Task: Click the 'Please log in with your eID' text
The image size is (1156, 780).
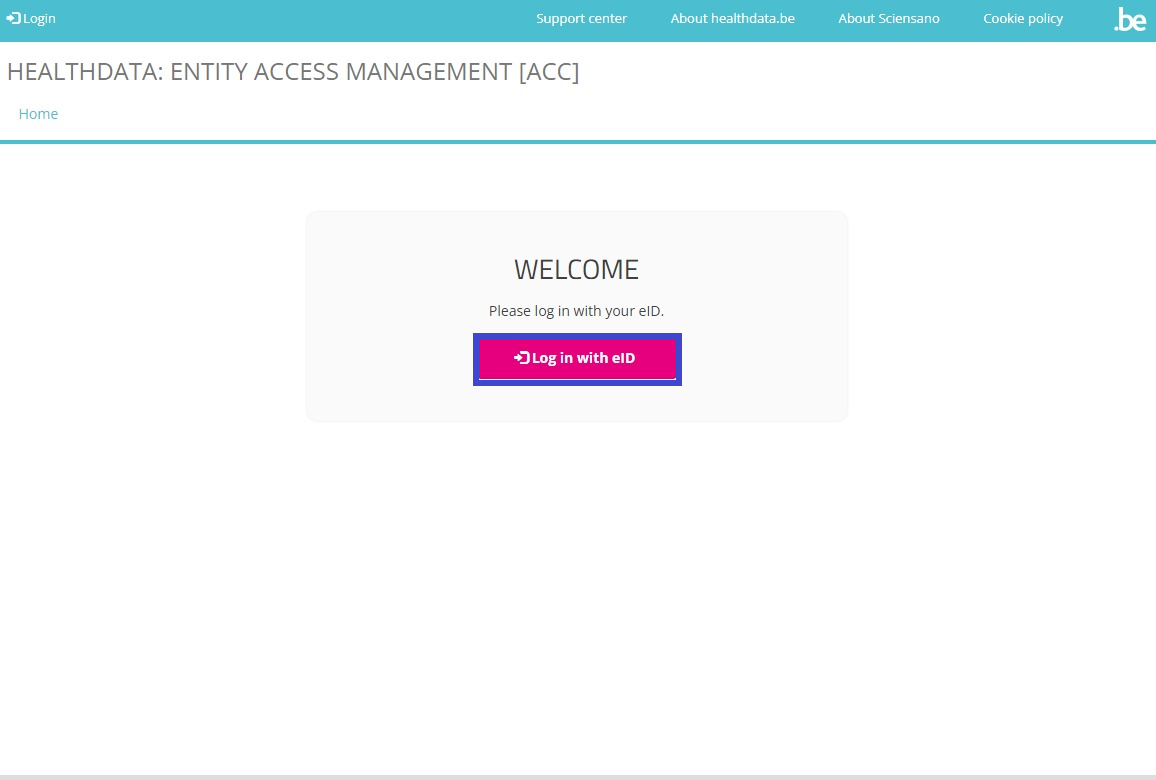Action: click(x=576, y=311)
